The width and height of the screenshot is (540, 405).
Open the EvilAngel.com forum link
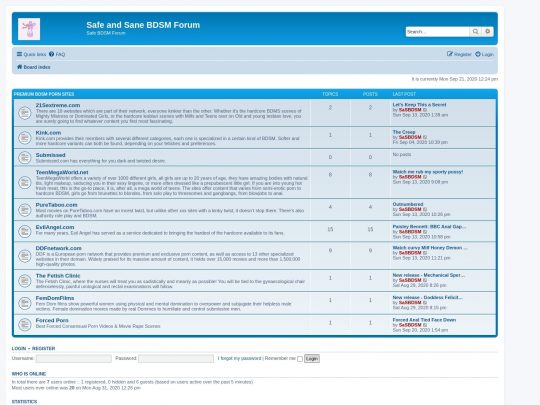(x=55, y=227)
